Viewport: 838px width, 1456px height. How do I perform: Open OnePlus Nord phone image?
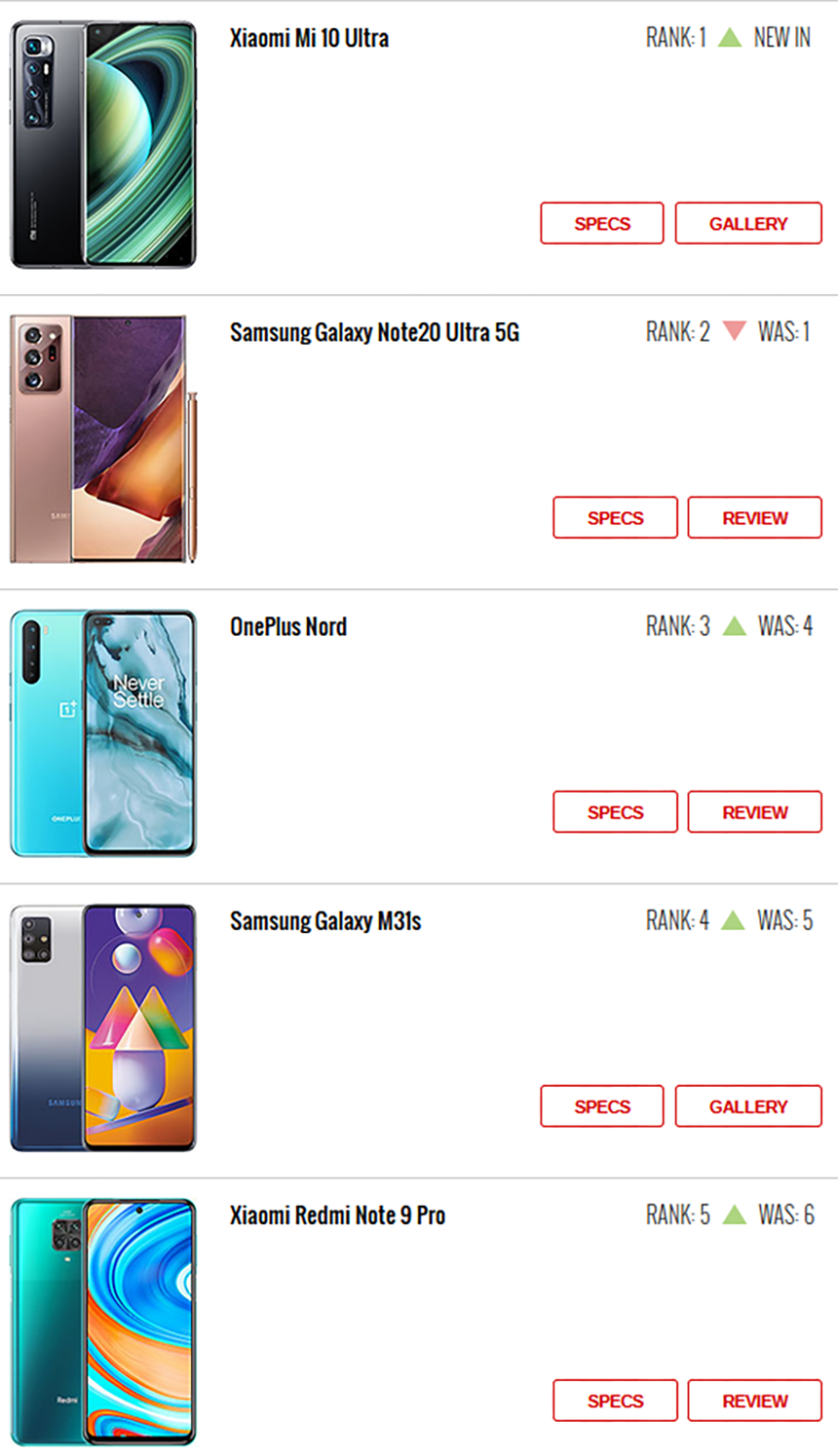[x=103, y=733]
